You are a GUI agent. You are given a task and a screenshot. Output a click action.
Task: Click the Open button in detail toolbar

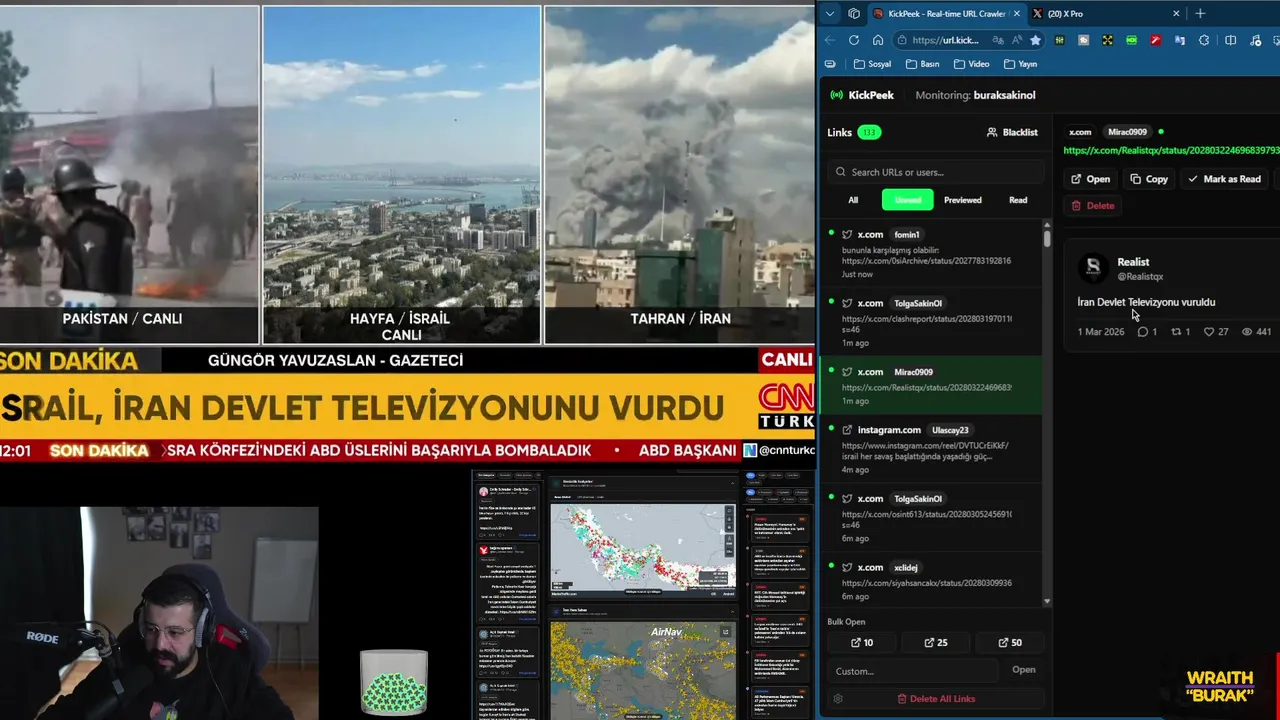click(x=1090, y=179)
